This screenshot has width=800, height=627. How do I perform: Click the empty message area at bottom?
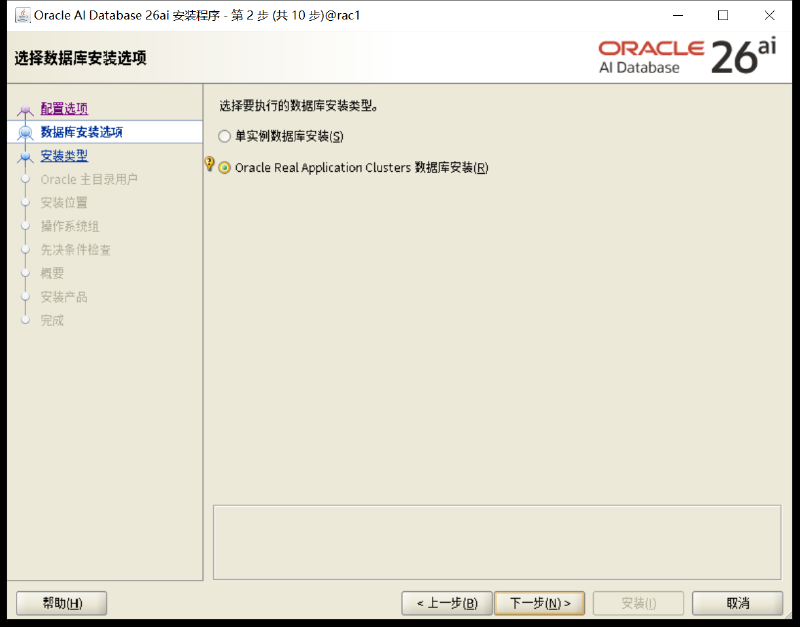(497, 542)
